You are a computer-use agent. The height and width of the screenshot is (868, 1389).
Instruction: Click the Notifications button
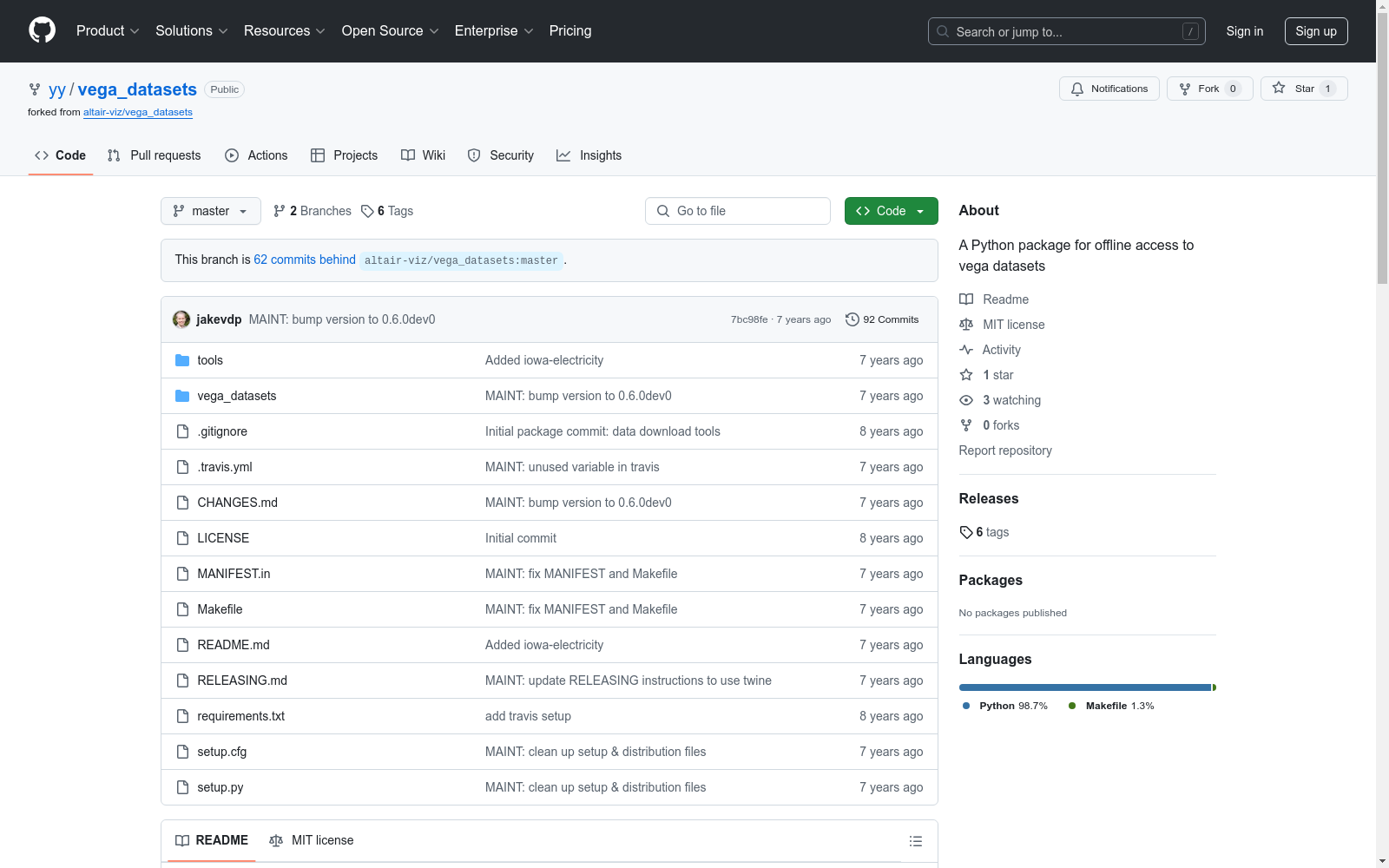[x=1109, y=89]
